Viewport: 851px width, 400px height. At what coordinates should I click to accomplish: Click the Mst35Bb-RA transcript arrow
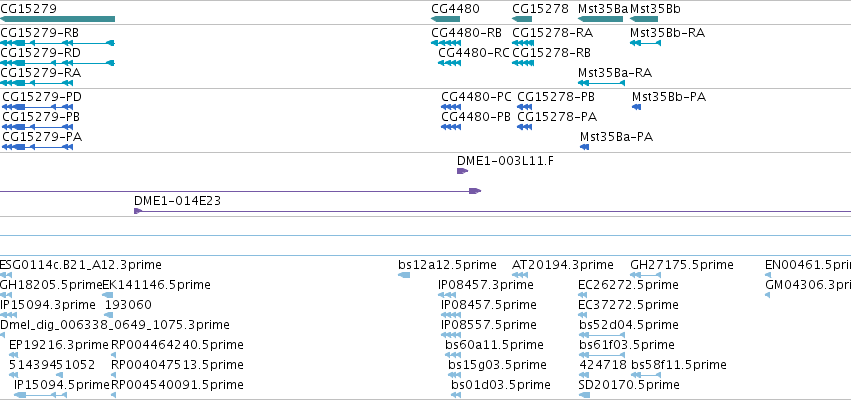click(x=645, y=43)
